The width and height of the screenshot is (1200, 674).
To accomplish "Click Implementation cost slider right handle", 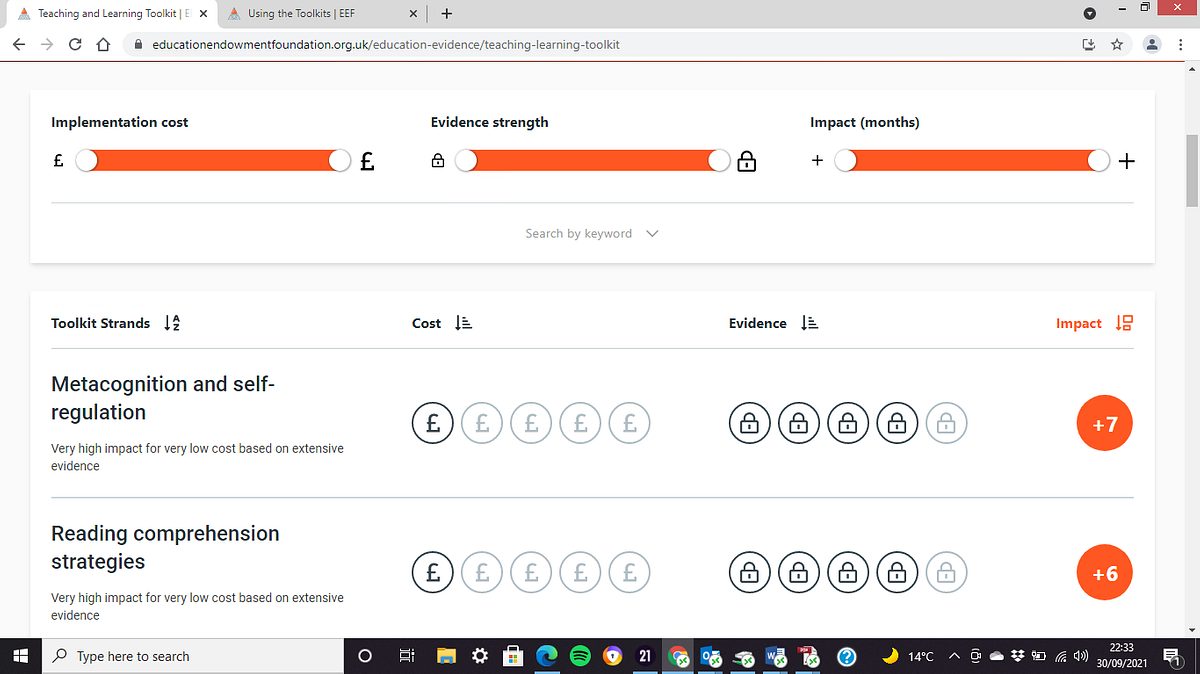I will click(340, 161).
